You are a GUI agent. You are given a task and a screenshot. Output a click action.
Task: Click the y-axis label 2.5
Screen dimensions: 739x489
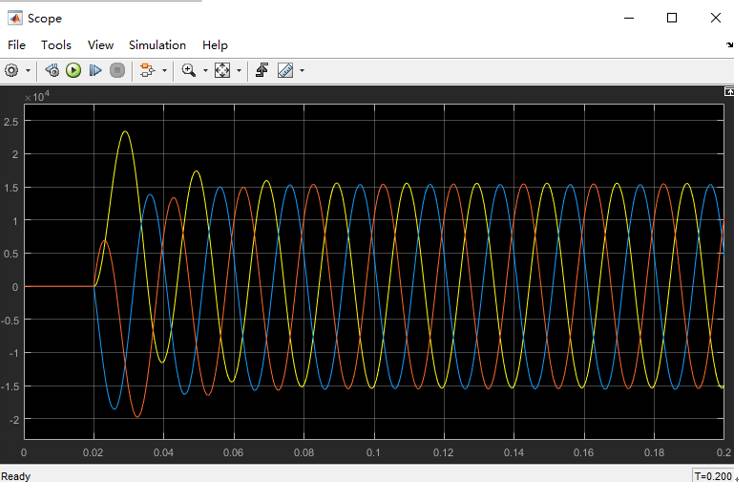(11, 122)
